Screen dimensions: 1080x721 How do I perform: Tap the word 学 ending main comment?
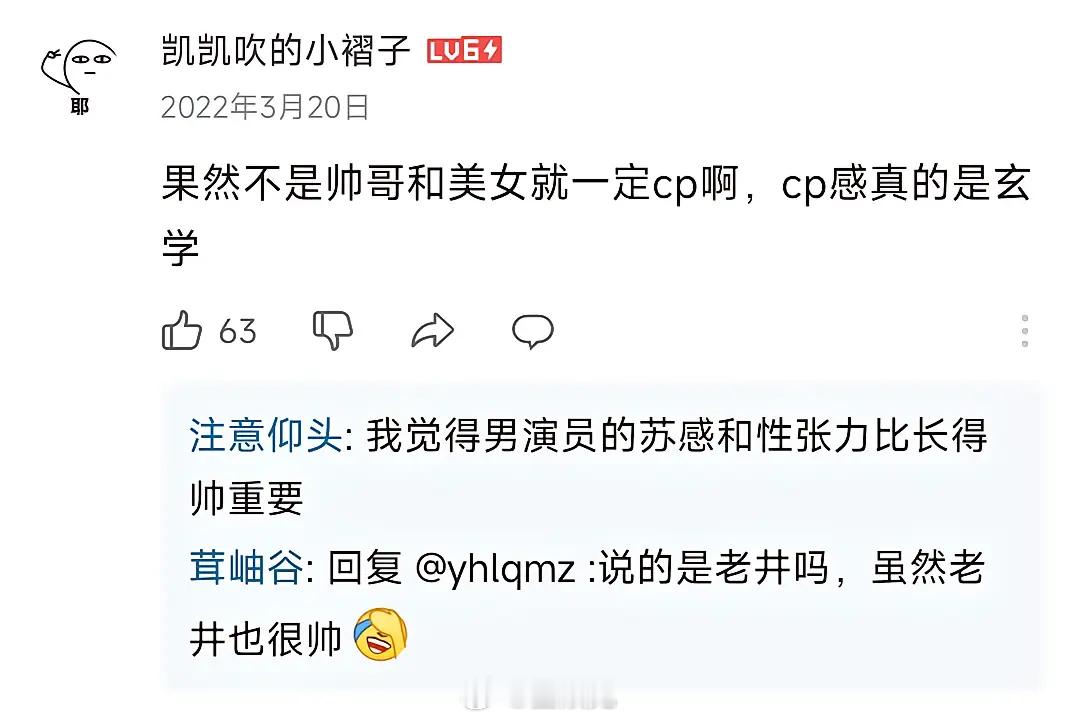[180, 248]
